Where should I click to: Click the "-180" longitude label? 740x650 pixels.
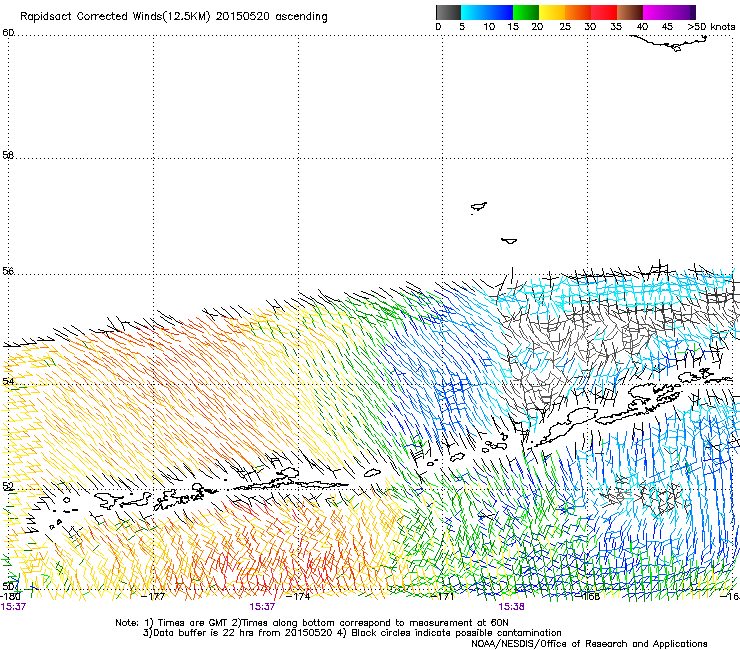point(11,596)
